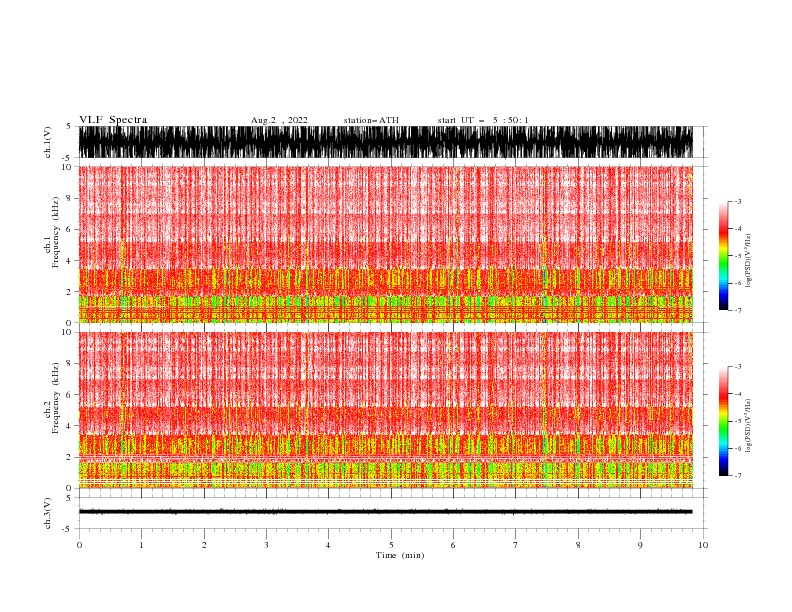Click the ch.1 spectrogram panel
Screen dimensions: 792x612
pyautogui.click(x=386, y=244)
